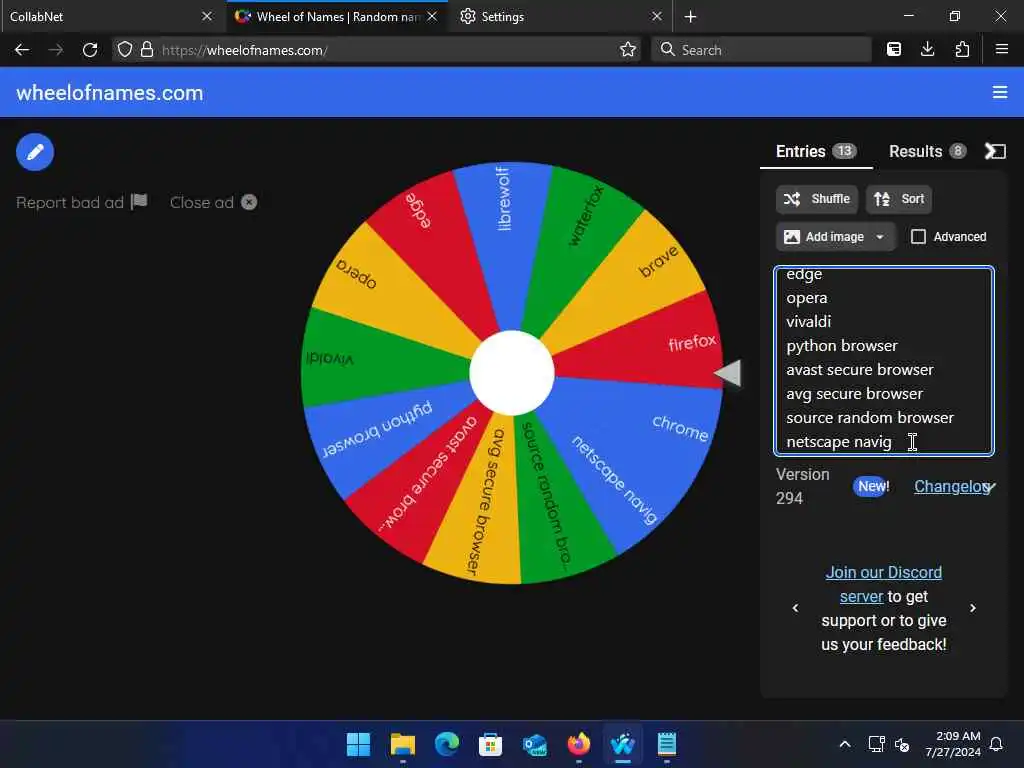This screenshot has height=768, width=1024.
Task: Click the tracking protection shield icon
Action: click(125, 50)
